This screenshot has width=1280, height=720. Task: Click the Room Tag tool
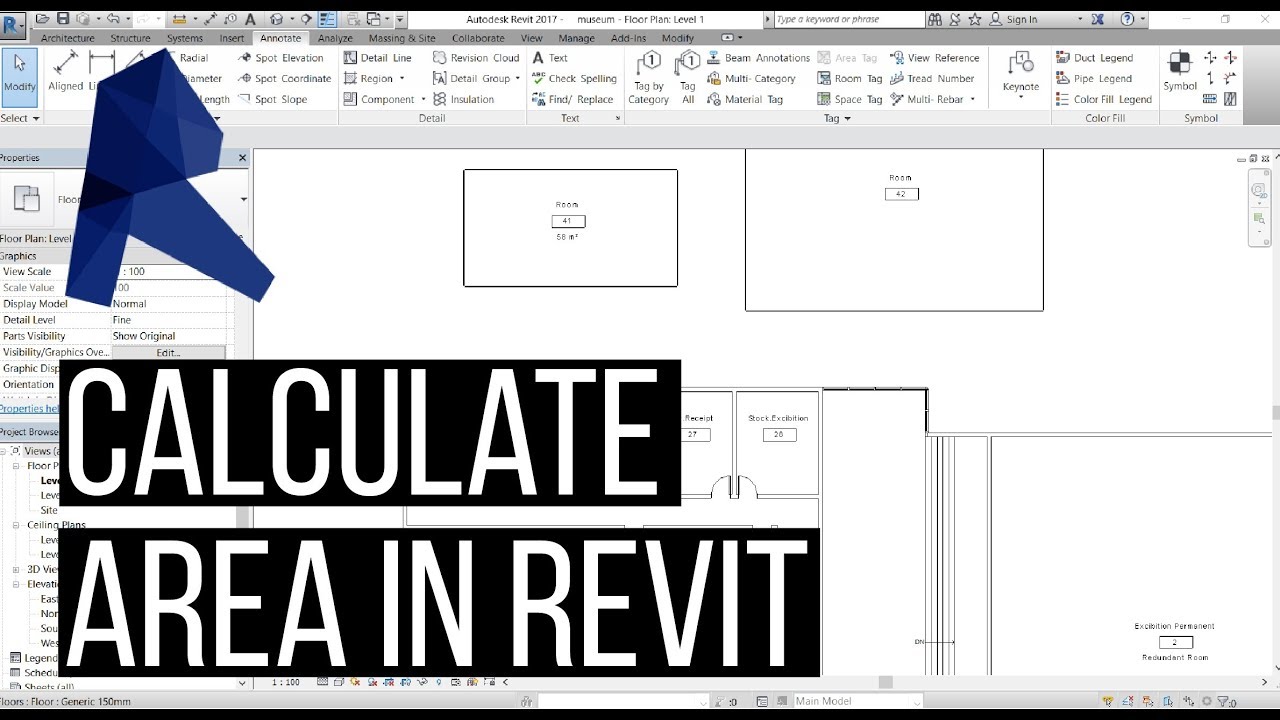click(850, 79)
